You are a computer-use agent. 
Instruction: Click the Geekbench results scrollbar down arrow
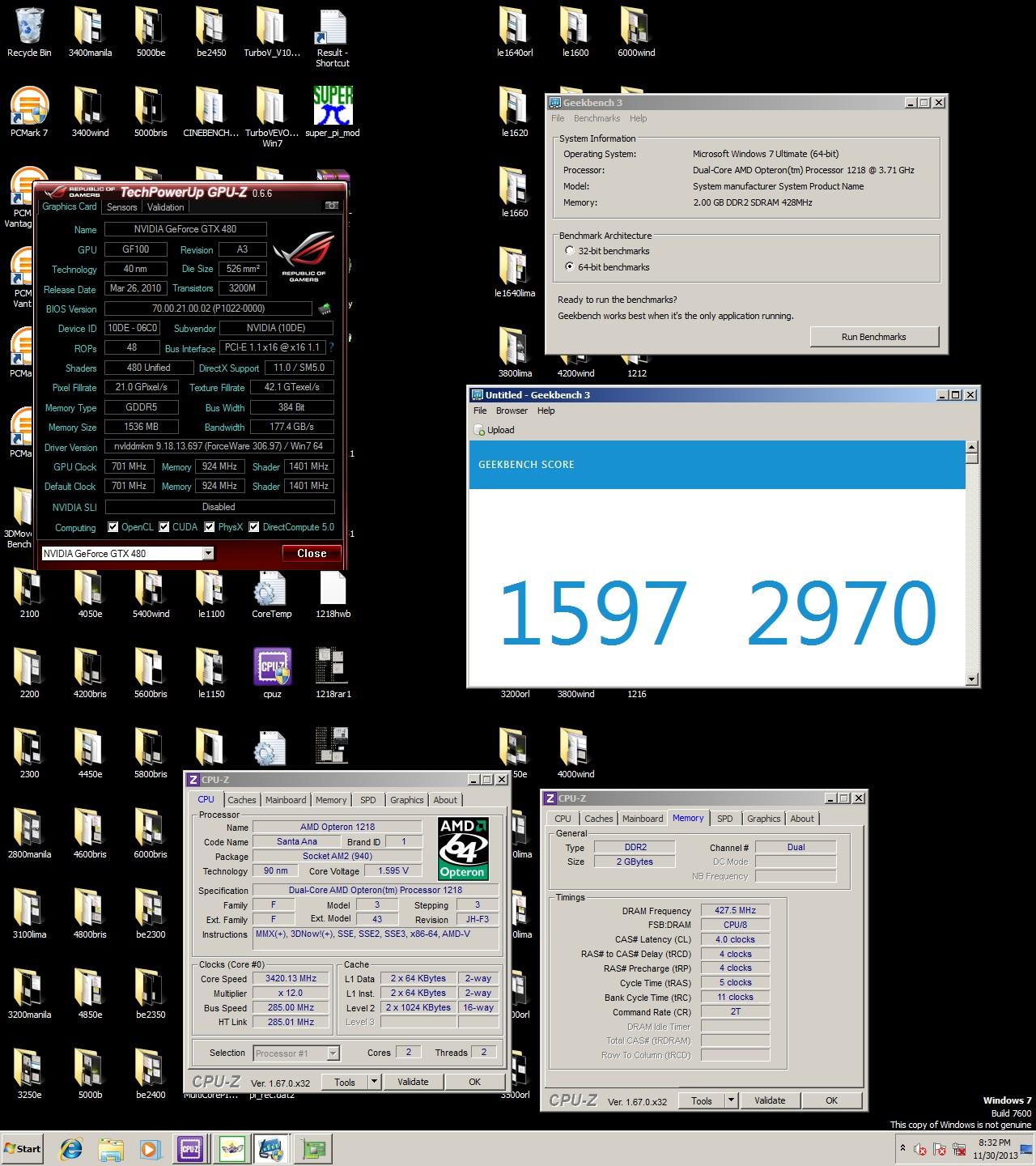click(972, 679)
